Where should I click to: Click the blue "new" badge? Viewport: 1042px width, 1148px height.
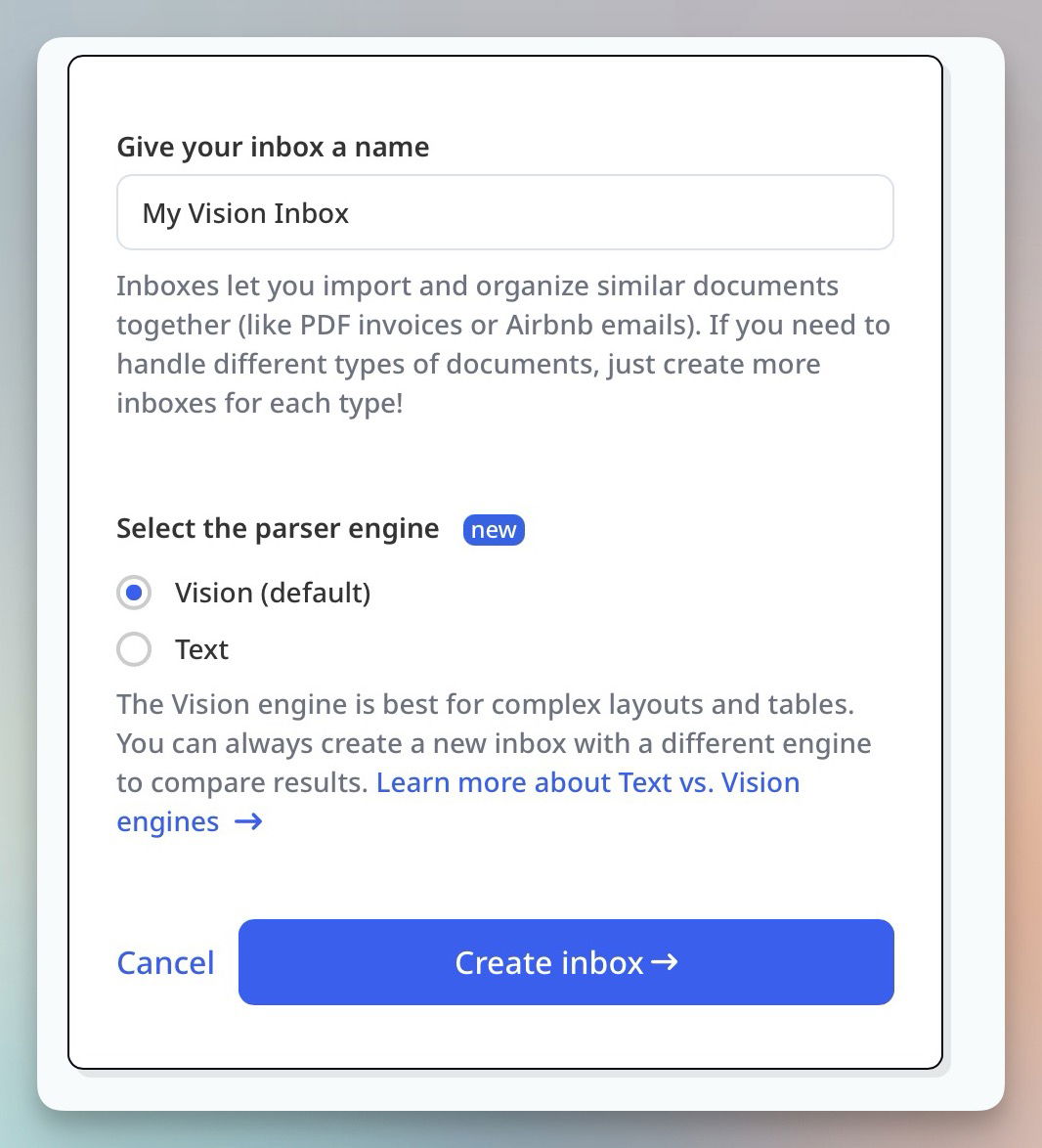494,530
